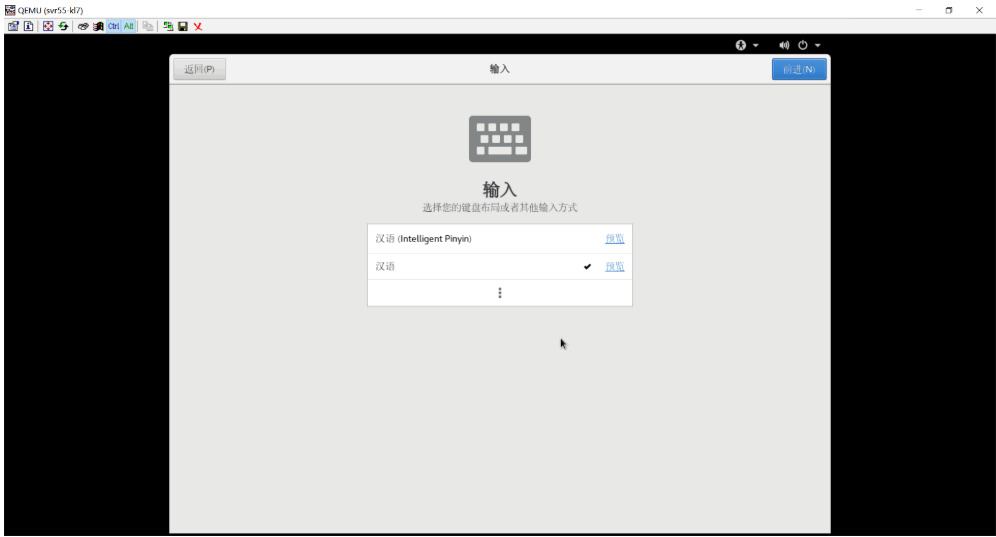Restore down the QEMU window
The image size is (996, 537).
[949, 10]
